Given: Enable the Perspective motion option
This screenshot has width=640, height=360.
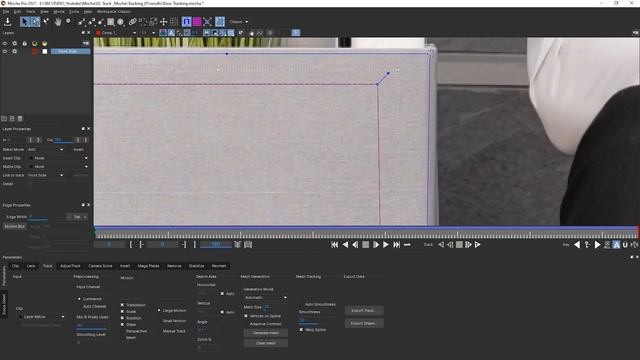Looking at the screenshot, I should 136,331.
